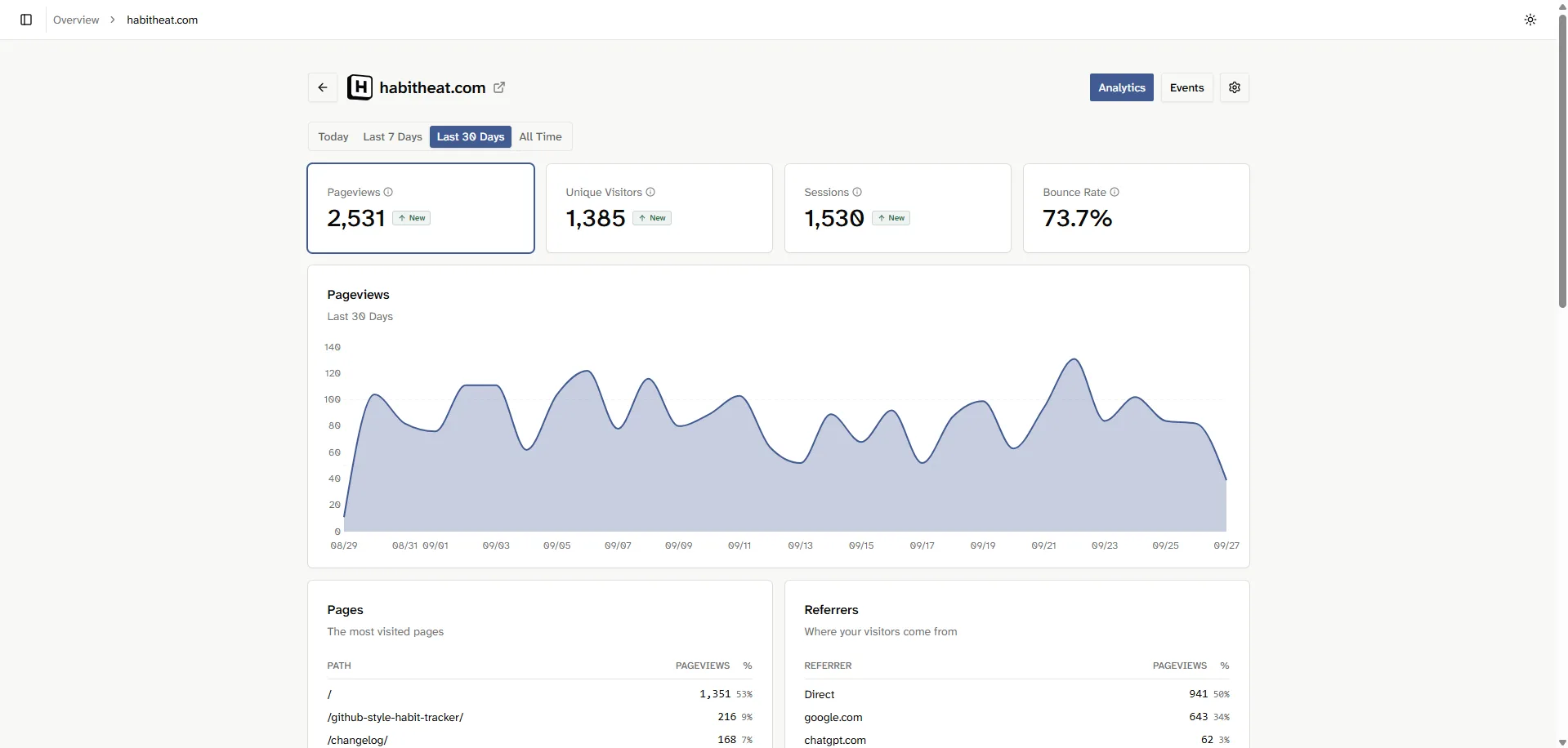Go to Overview breadcrumb
This screenshot has width=1568, height=748.
tap(76, 20)
